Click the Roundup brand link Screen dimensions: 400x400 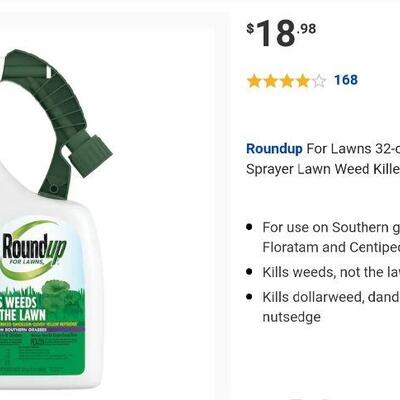coord(274,149)
